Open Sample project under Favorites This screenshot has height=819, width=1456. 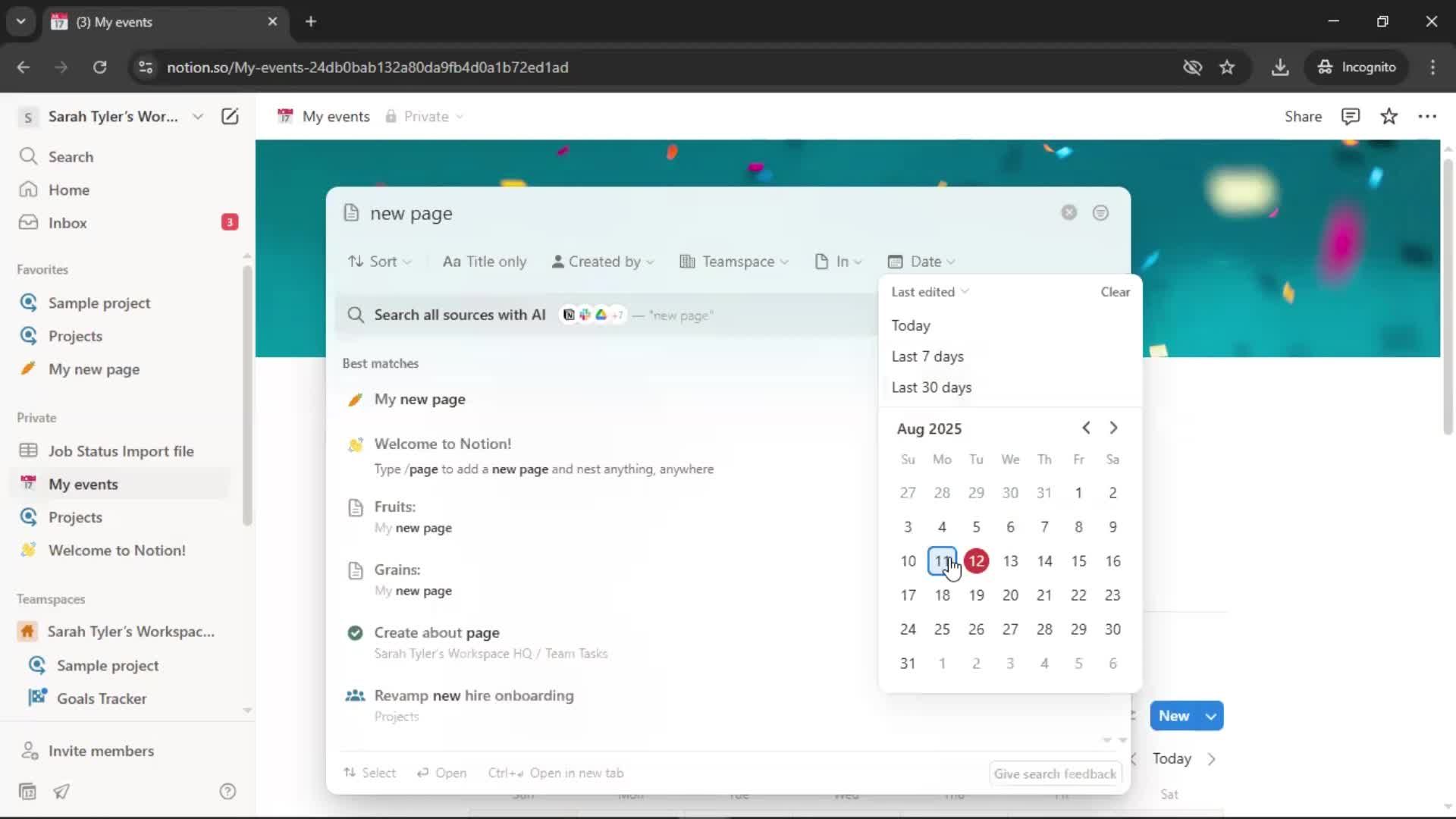pos(99,303)
